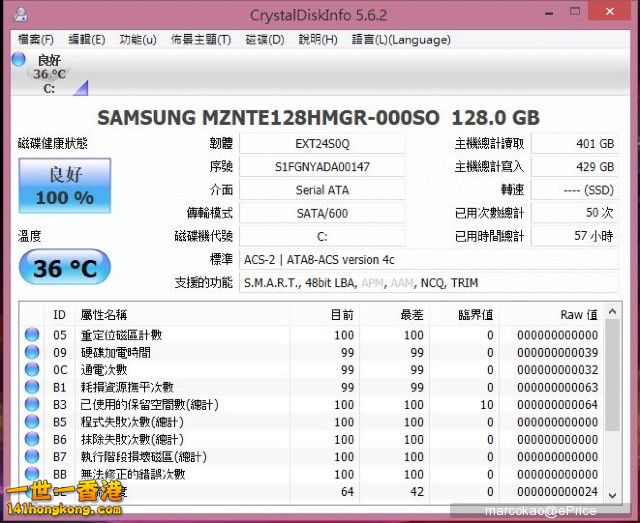
Task: Click the interface field Serial ATA
Action: point(322,190)
